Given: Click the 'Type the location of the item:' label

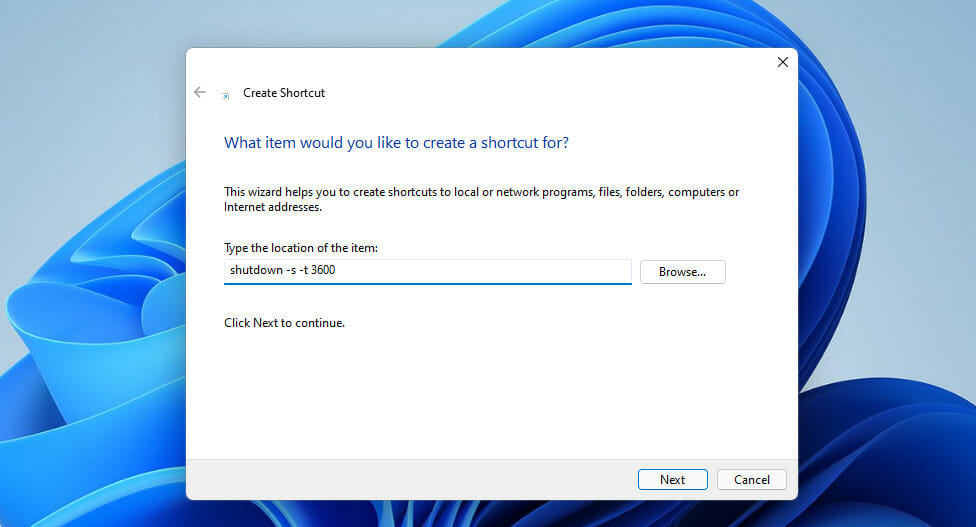Looking at the screenshot, I should click(301, 248).
